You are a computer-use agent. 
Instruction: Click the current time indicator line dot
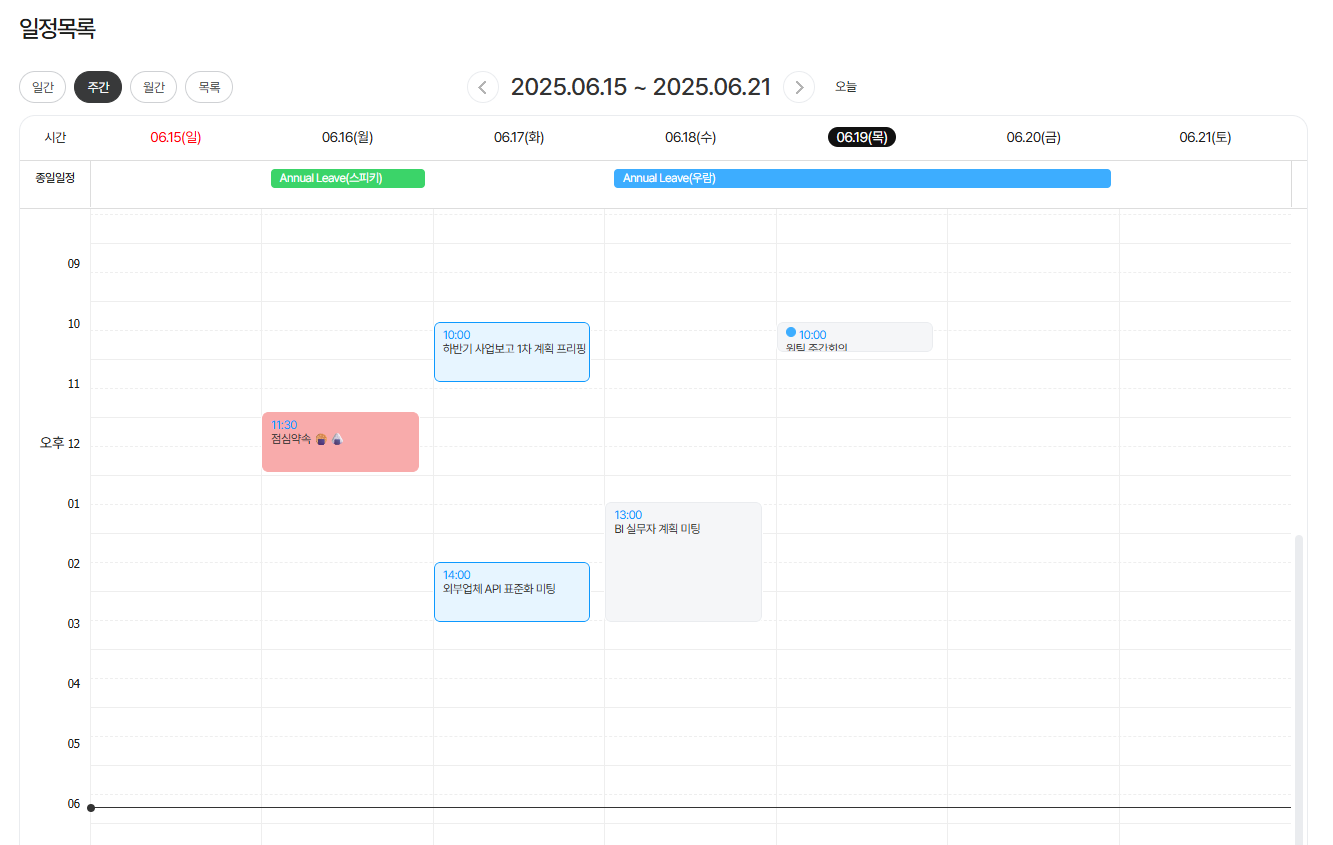coord(91,807)
